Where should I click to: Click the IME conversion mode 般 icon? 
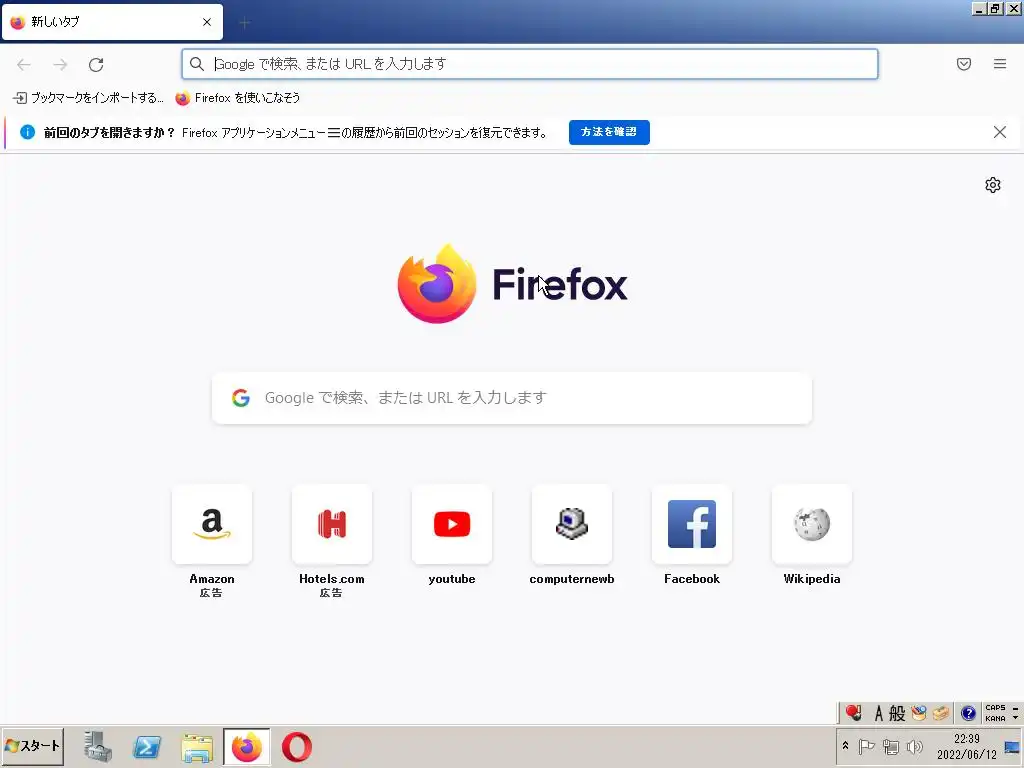pos(897,713)
